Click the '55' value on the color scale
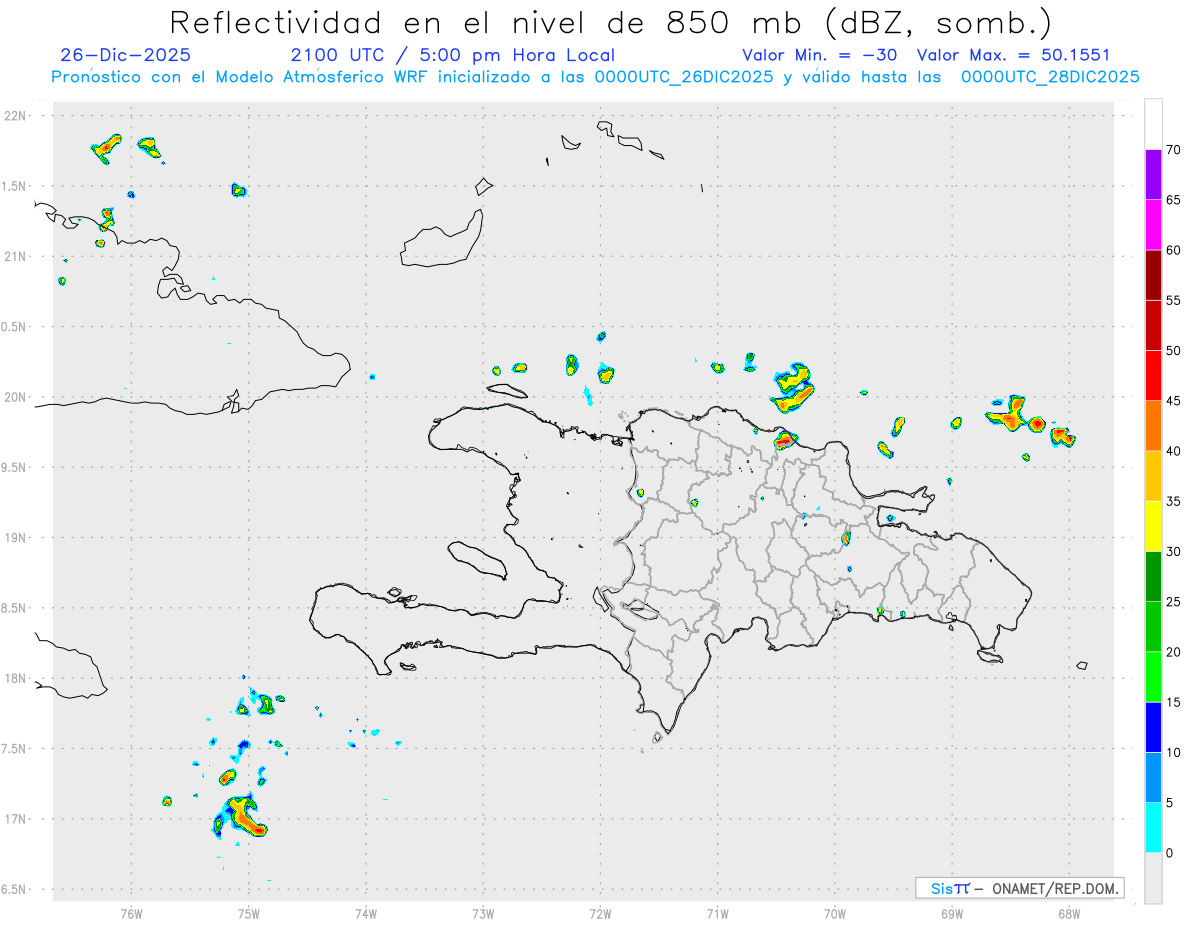The height and width of the screenshot is (927, 1200). (x=1173, y=300)
